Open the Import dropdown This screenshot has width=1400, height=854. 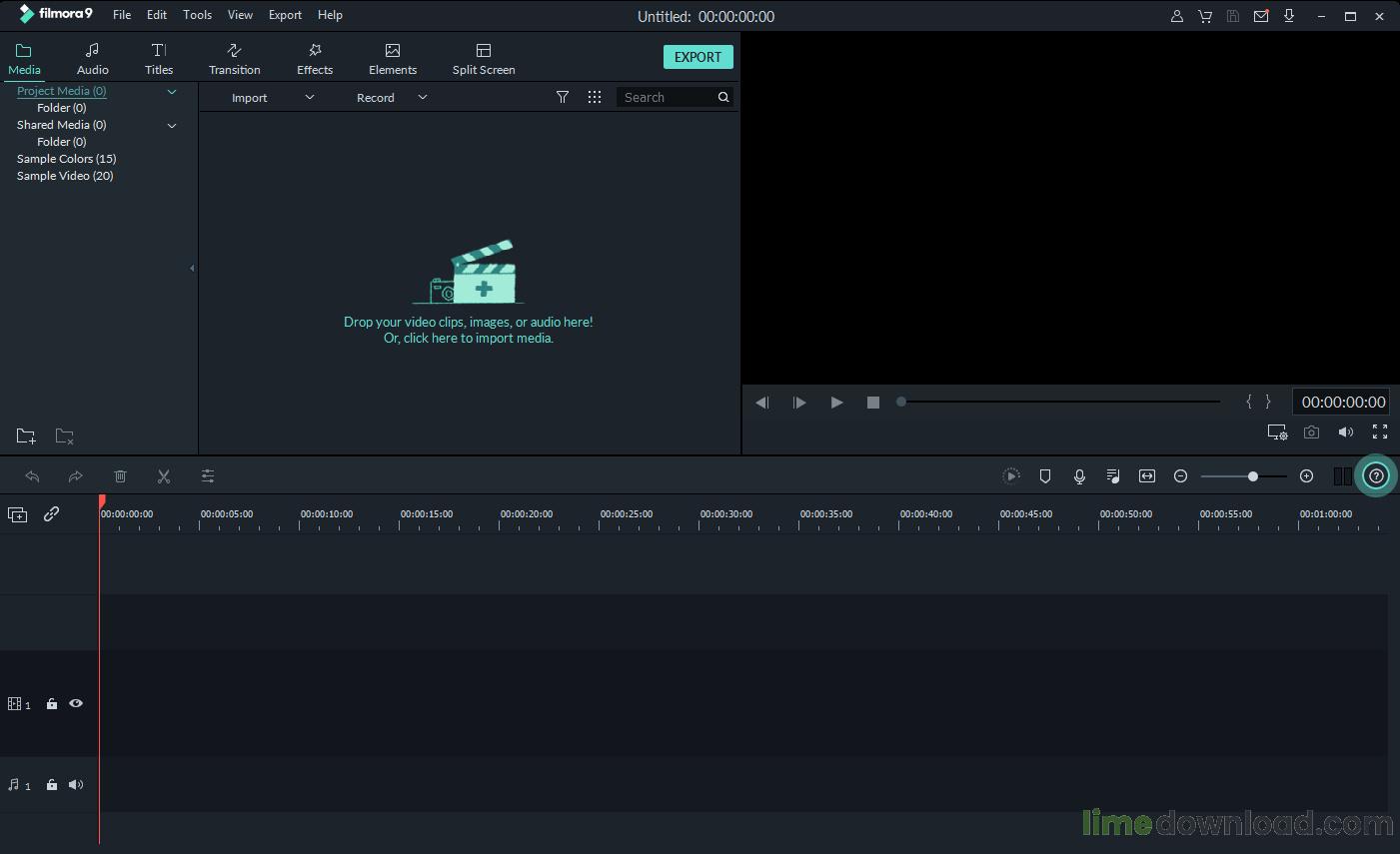point(273,97)
